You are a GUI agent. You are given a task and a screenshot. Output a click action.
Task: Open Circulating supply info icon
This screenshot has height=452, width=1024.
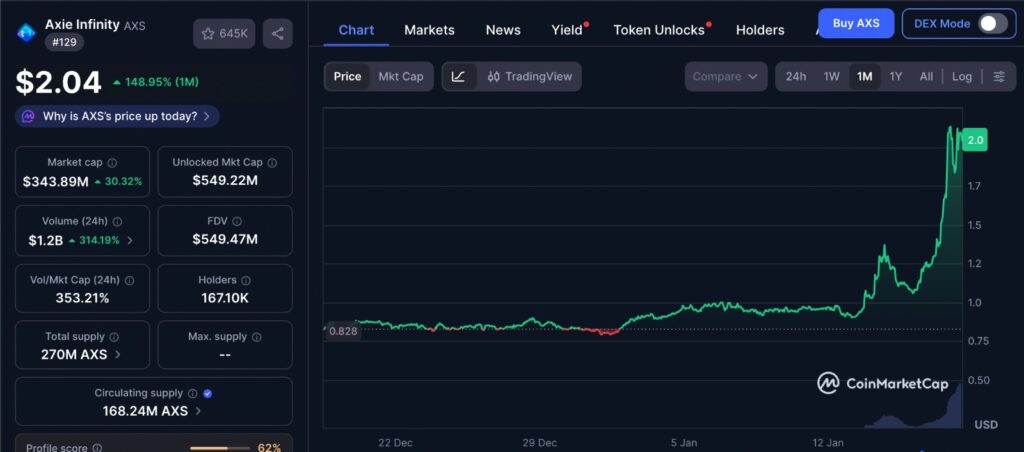[193, 393]
